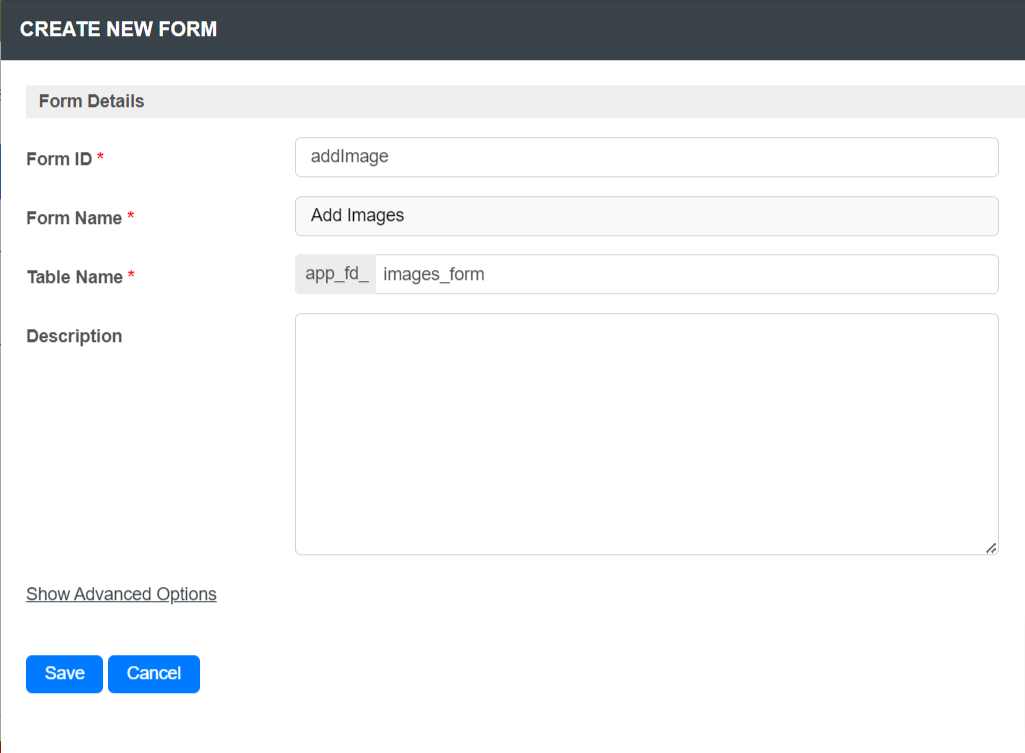
Task: Click the Table Name label
Action: tap(75, 277)
